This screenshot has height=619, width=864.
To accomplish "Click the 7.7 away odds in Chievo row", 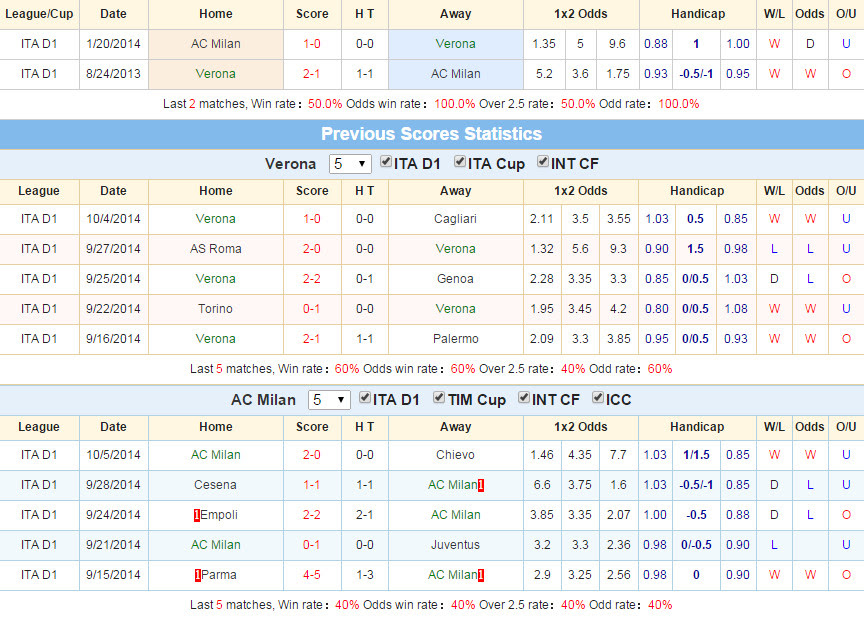I will (618, 455).
